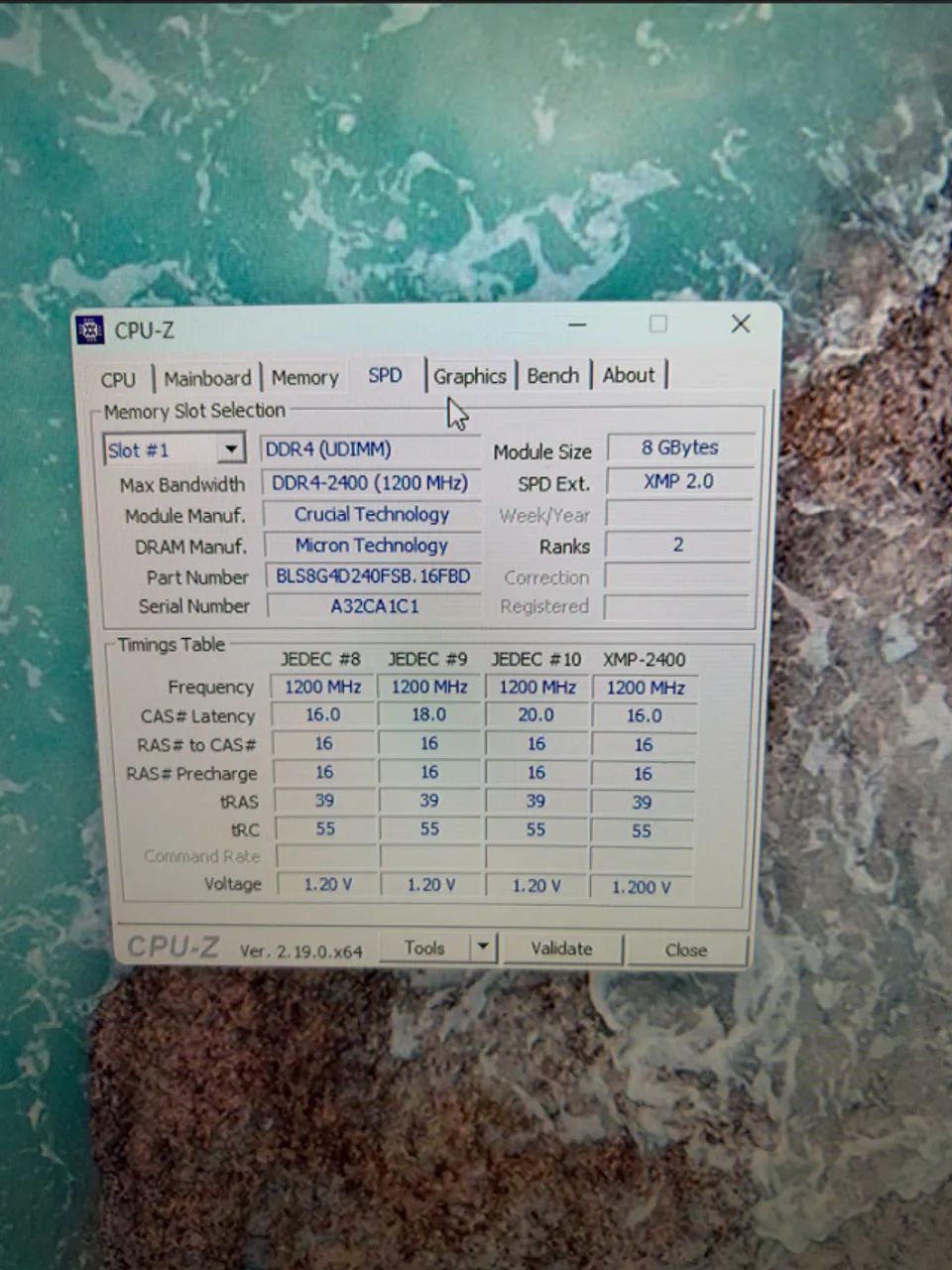Click the empty Registered field
The image size is (952, 1270).
[x=675, y=607]
